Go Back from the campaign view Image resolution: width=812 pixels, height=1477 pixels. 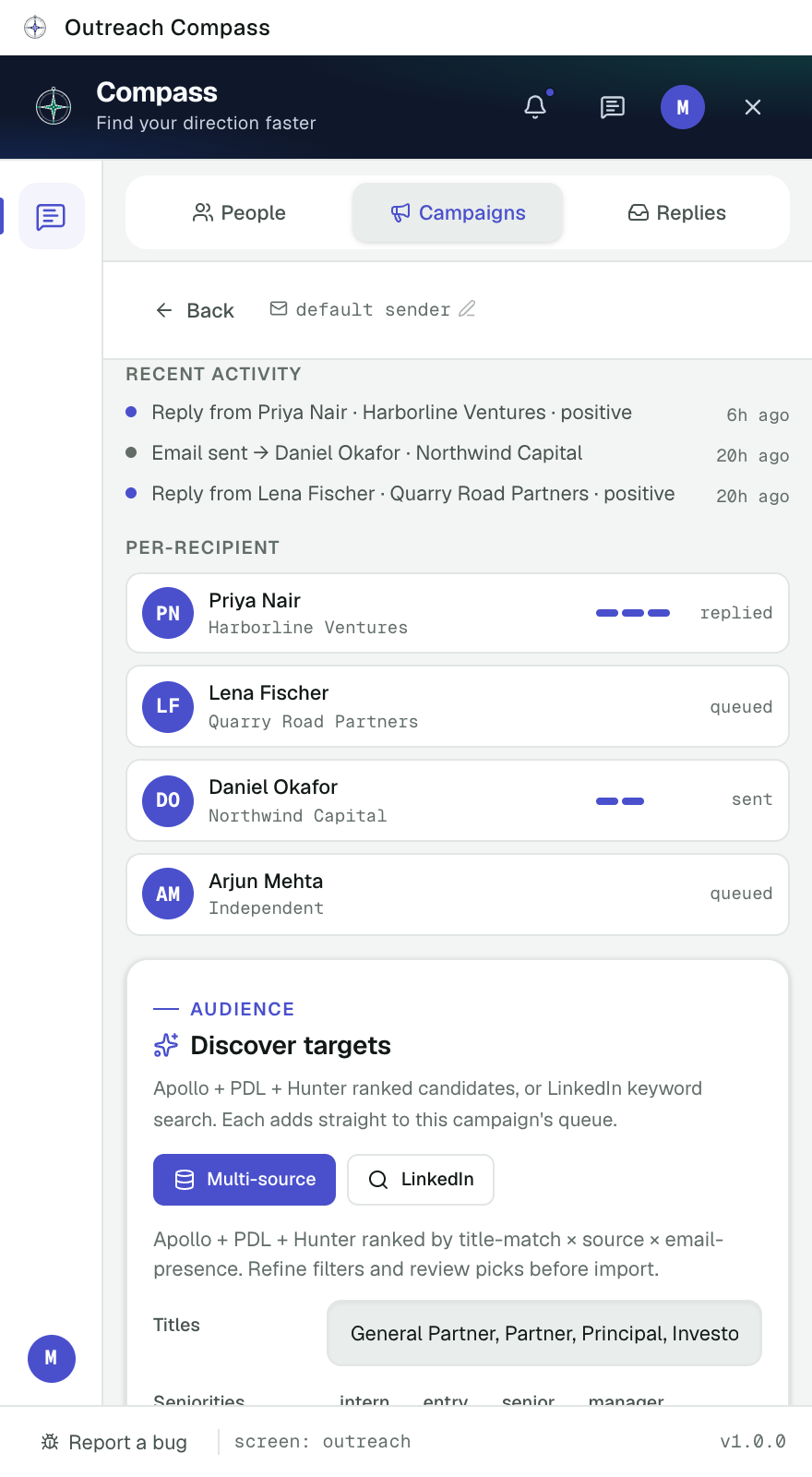click(195, 310)
